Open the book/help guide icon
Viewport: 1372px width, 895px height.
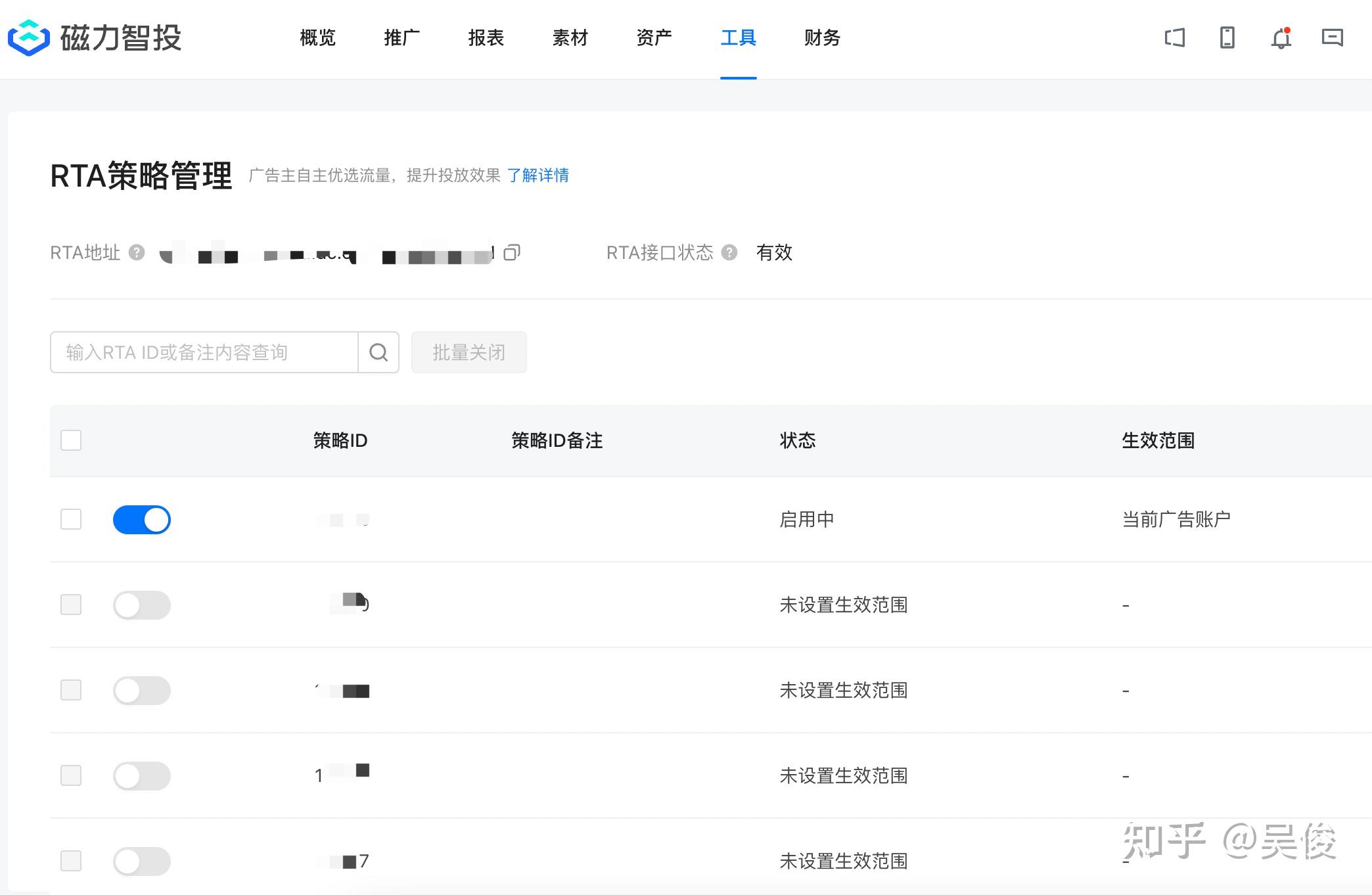(1174, 37)
